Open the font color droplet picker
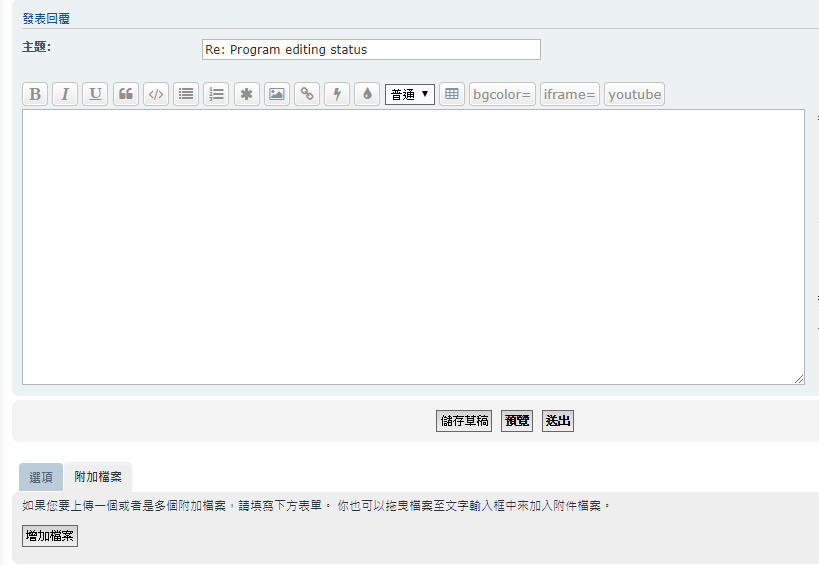 [x=367, y=94]
